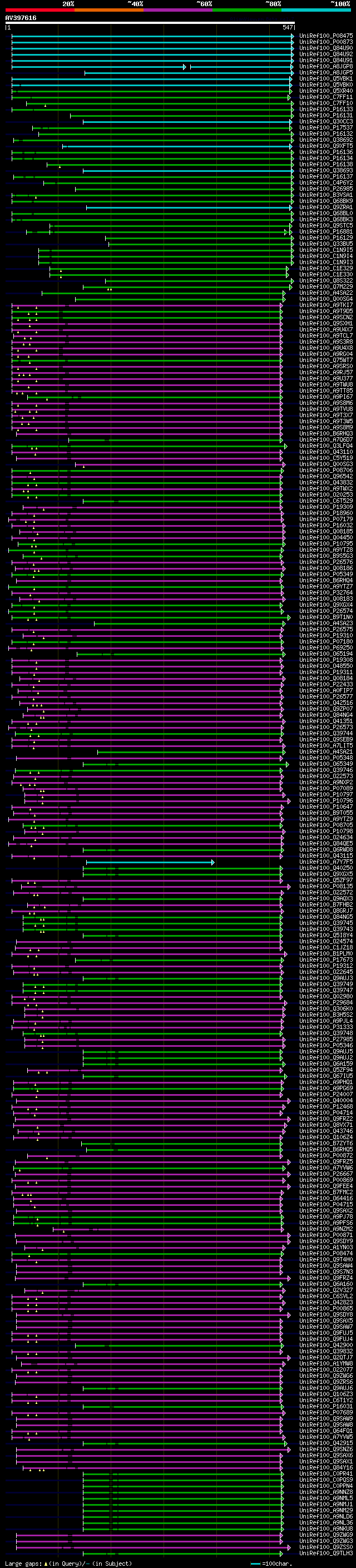Select the UniRef100_Q9XFT5 label
This screenshot has width=356, height=1568.
325,146
